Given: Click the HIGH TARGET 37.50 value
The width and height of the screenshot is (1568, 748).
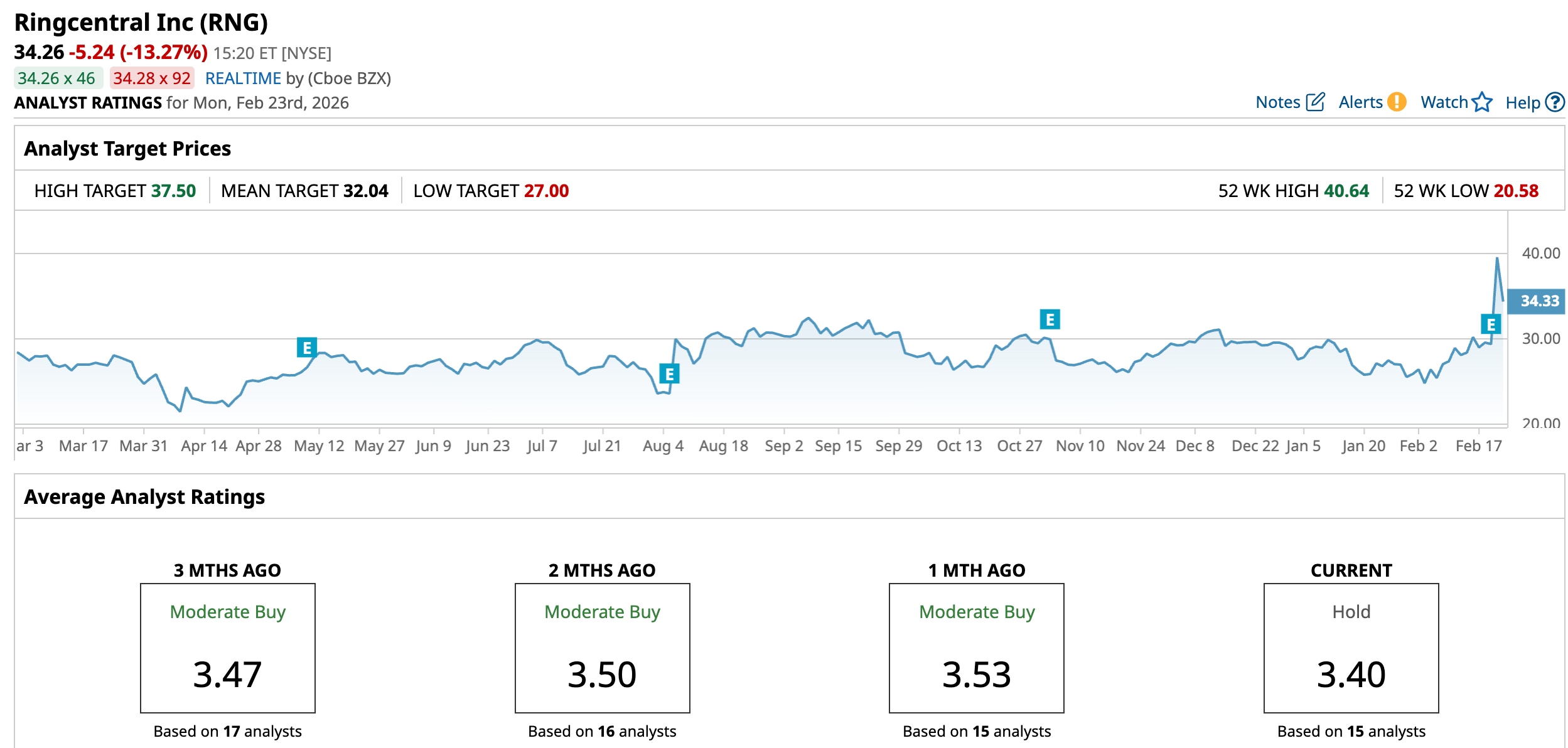Looking at the screenshot, I should click(x=174, y=191).
